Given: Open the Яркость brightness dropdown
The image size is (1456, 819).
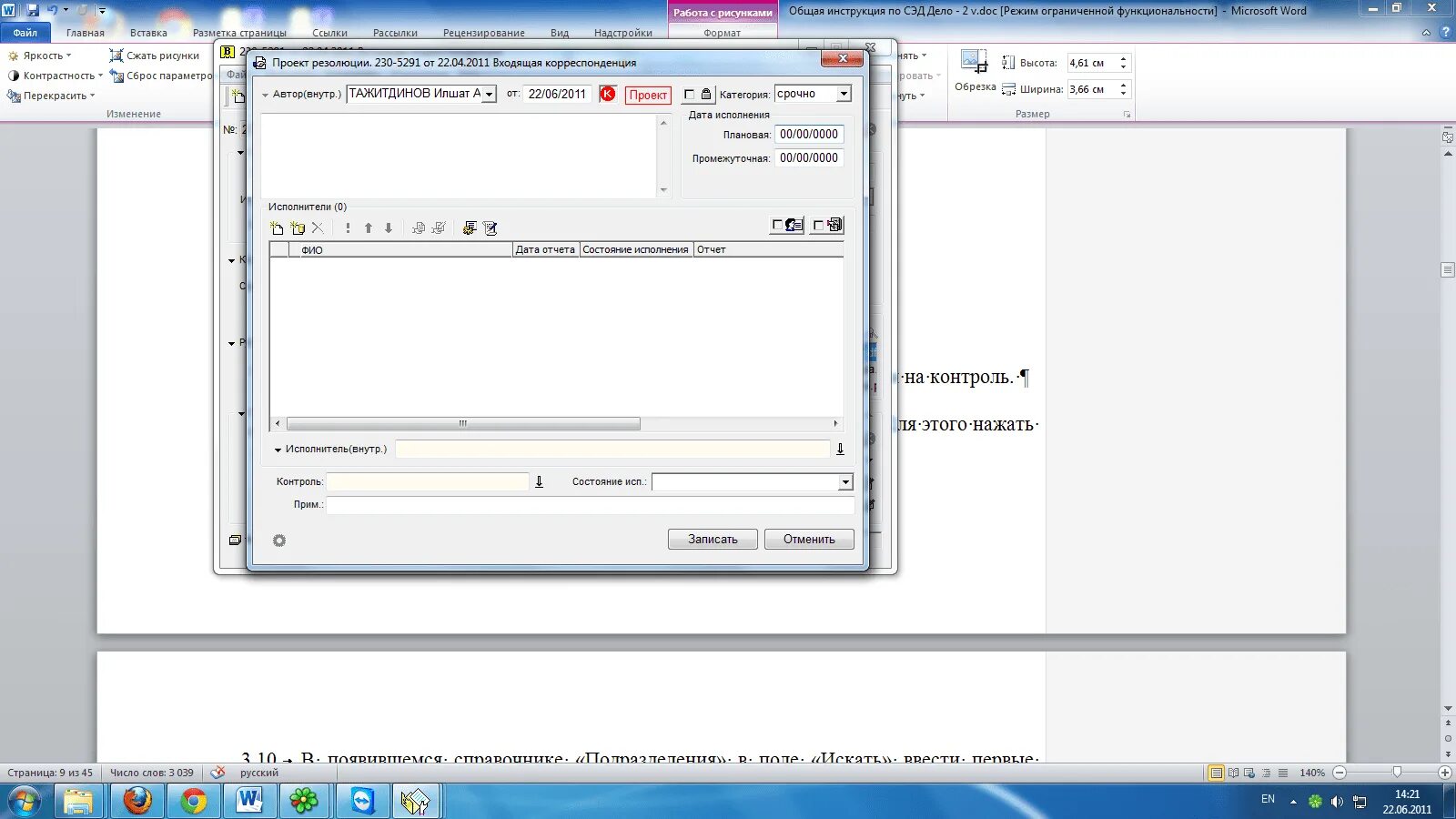Looking at the screenshot, I should (x=39, y=56).
